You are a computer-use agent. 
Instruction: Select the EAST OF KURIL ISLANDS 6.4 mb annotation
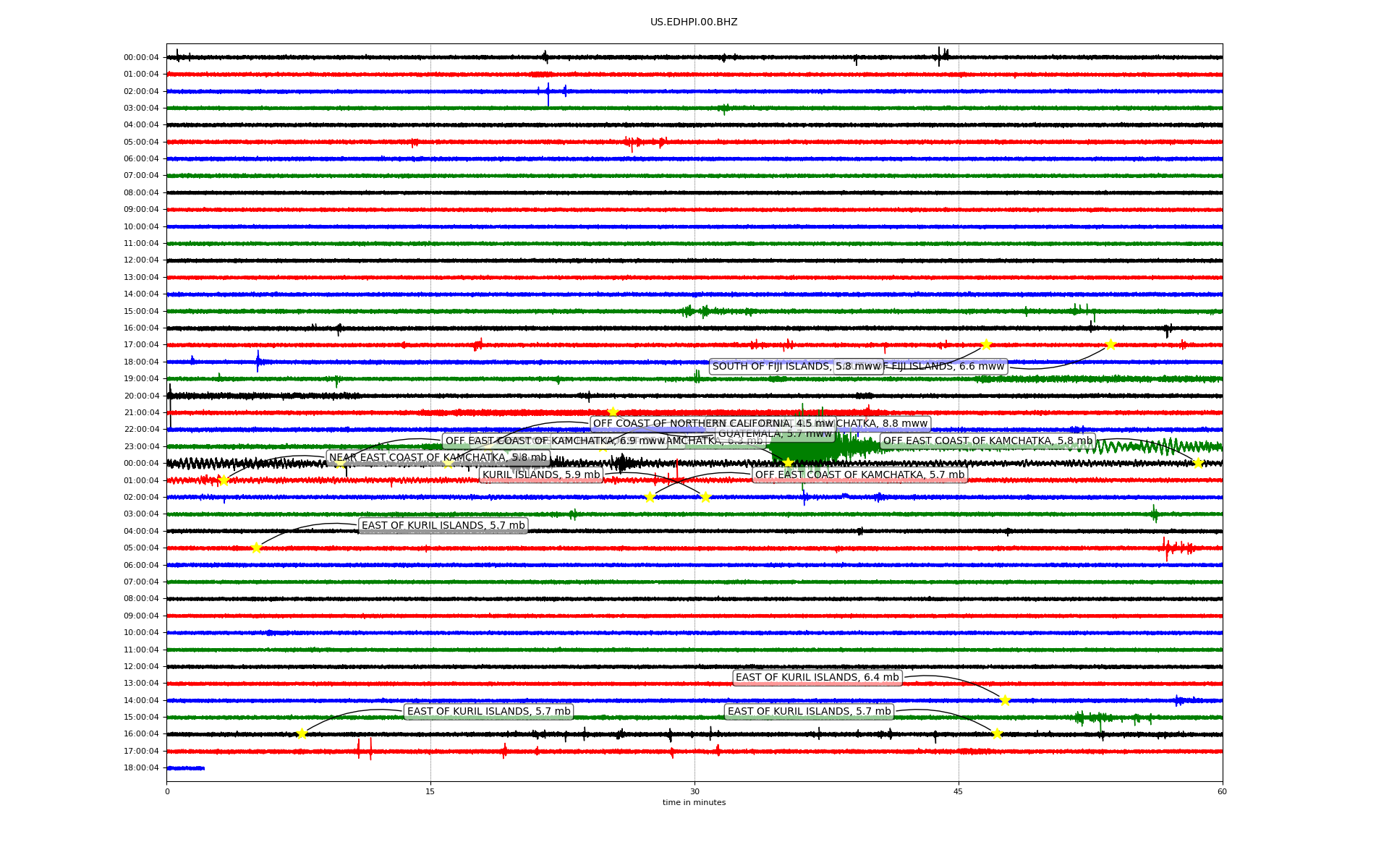(x=817, y=678)
